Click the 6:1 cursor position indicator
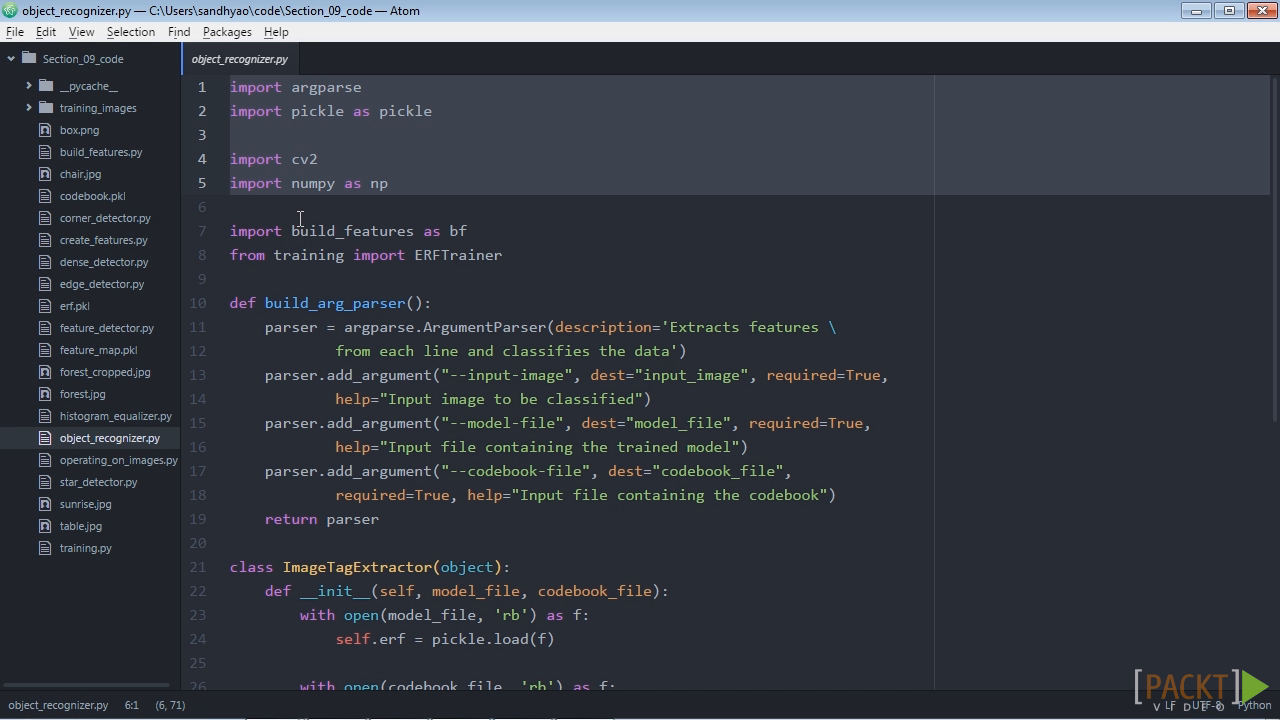1280x720 pixels. coord(132,705)
